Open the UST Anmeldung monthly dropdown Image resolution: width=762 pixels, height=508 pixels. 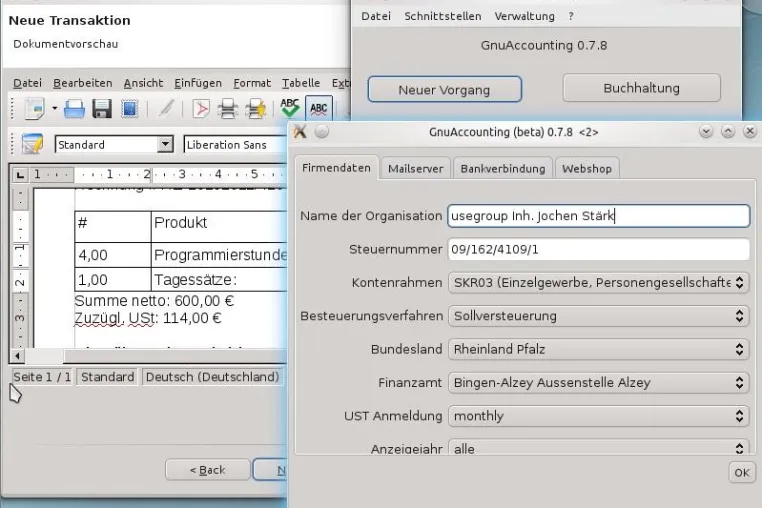pos(599,416)
